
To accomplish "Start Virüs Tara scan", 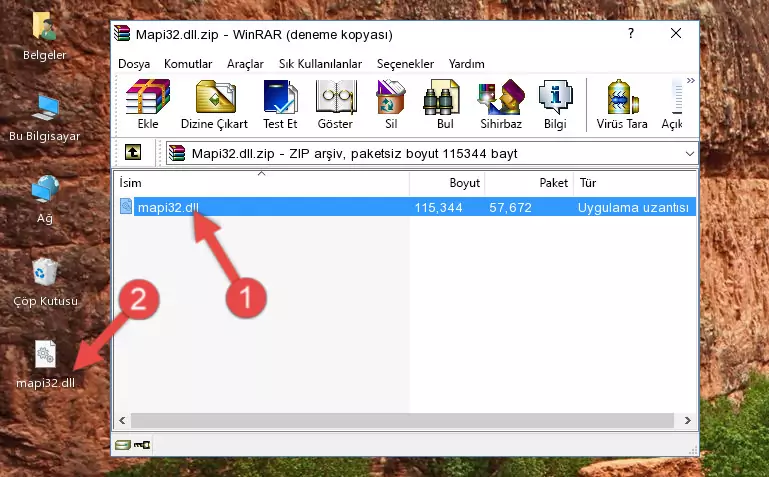I will click(x=622, y=104).
